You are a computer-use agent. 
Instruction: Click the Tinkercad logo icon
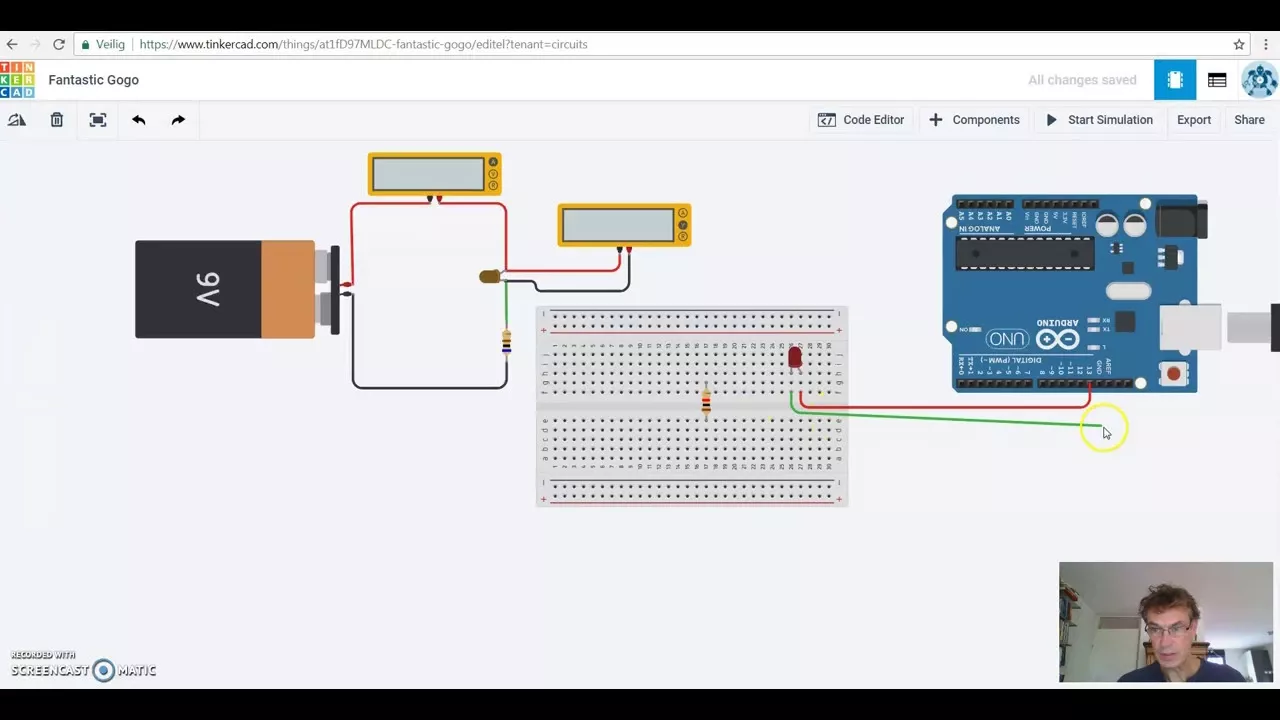tap(17, 80)
